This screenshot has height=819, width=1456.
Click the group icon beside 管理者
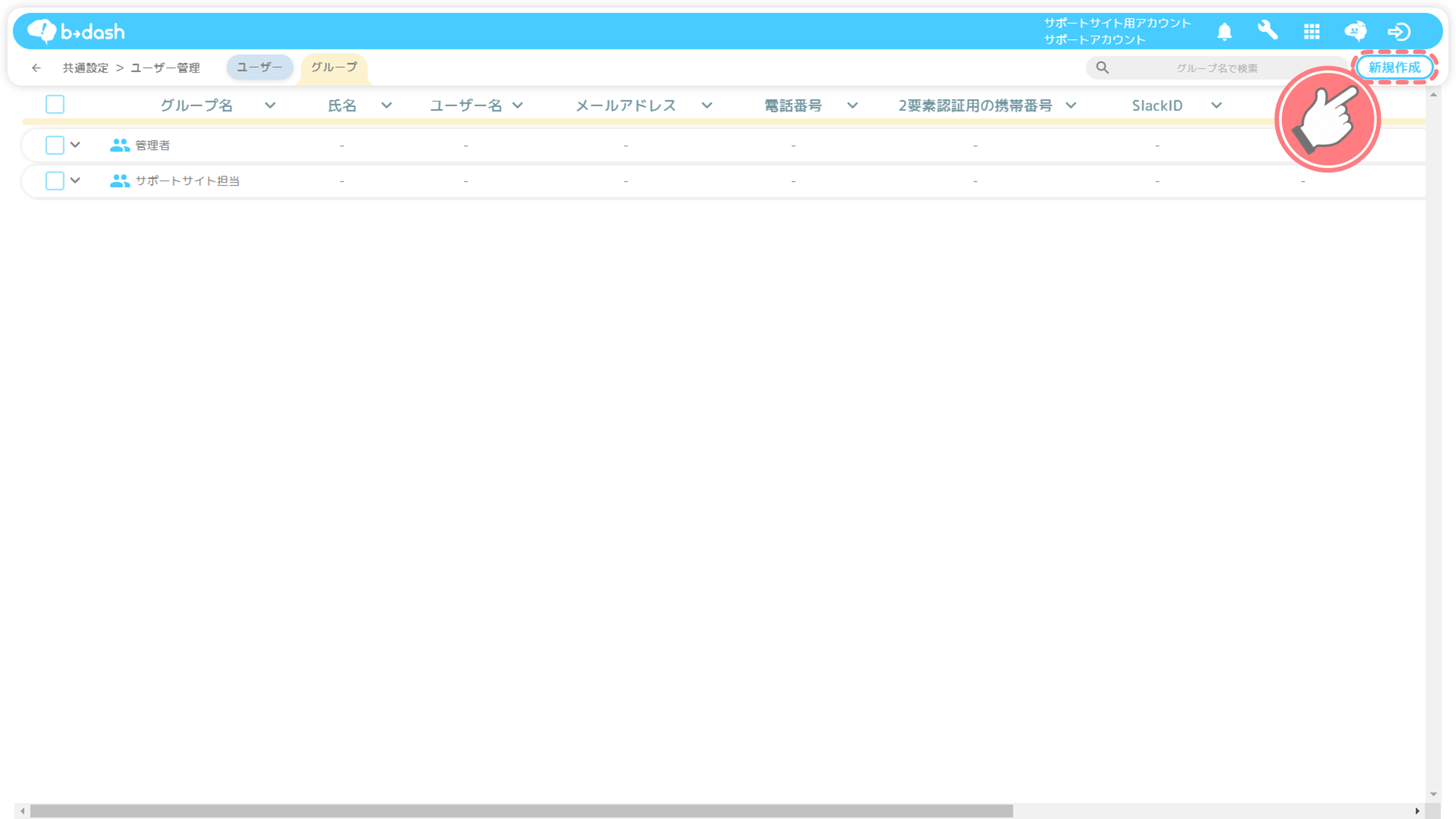click(x=119, y=146)
